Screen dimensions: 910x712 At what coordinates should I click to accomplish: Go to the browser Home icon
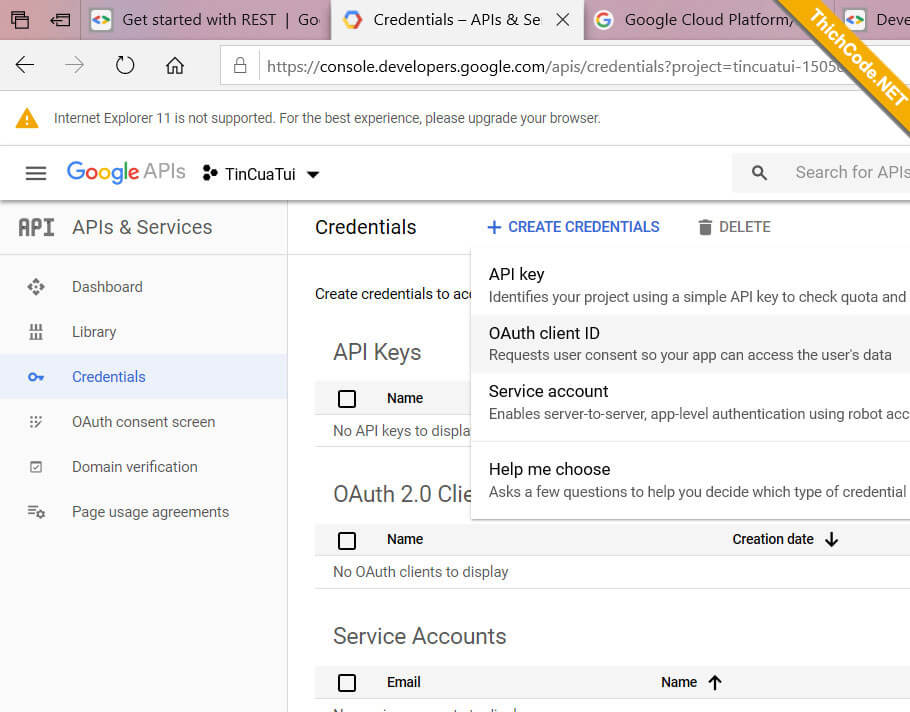(x=175, y=65)
